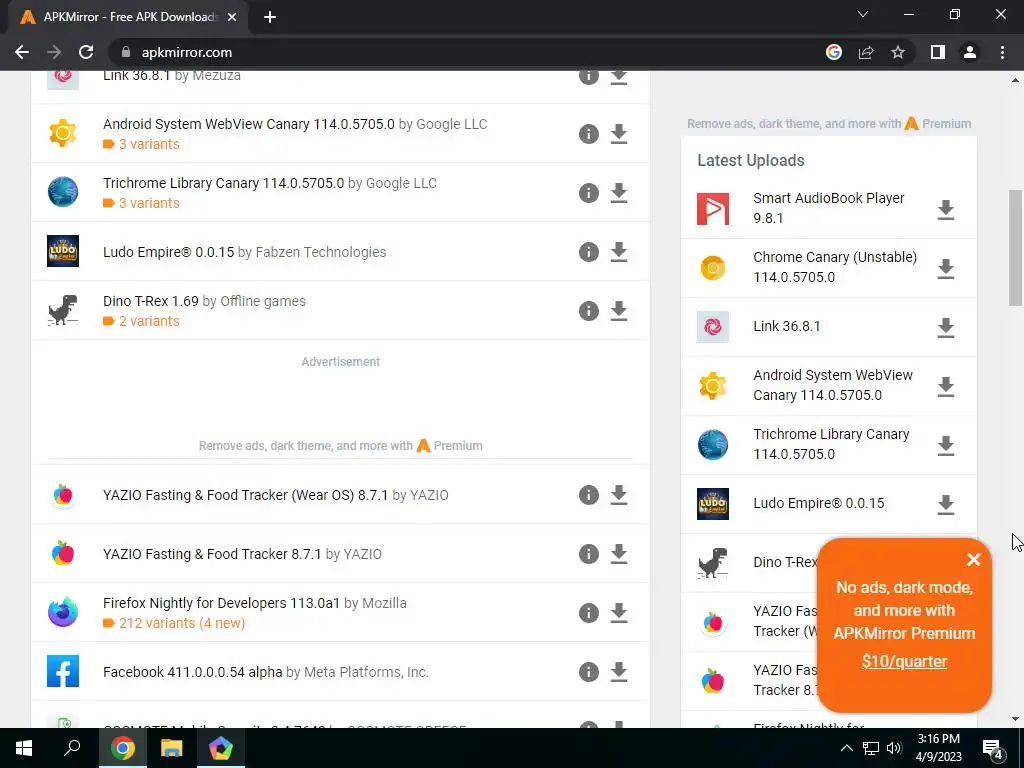The height and width of the screenshot is (768, 1024).
Task: Close the orange Premium popup
Action: tap(974, 560)
